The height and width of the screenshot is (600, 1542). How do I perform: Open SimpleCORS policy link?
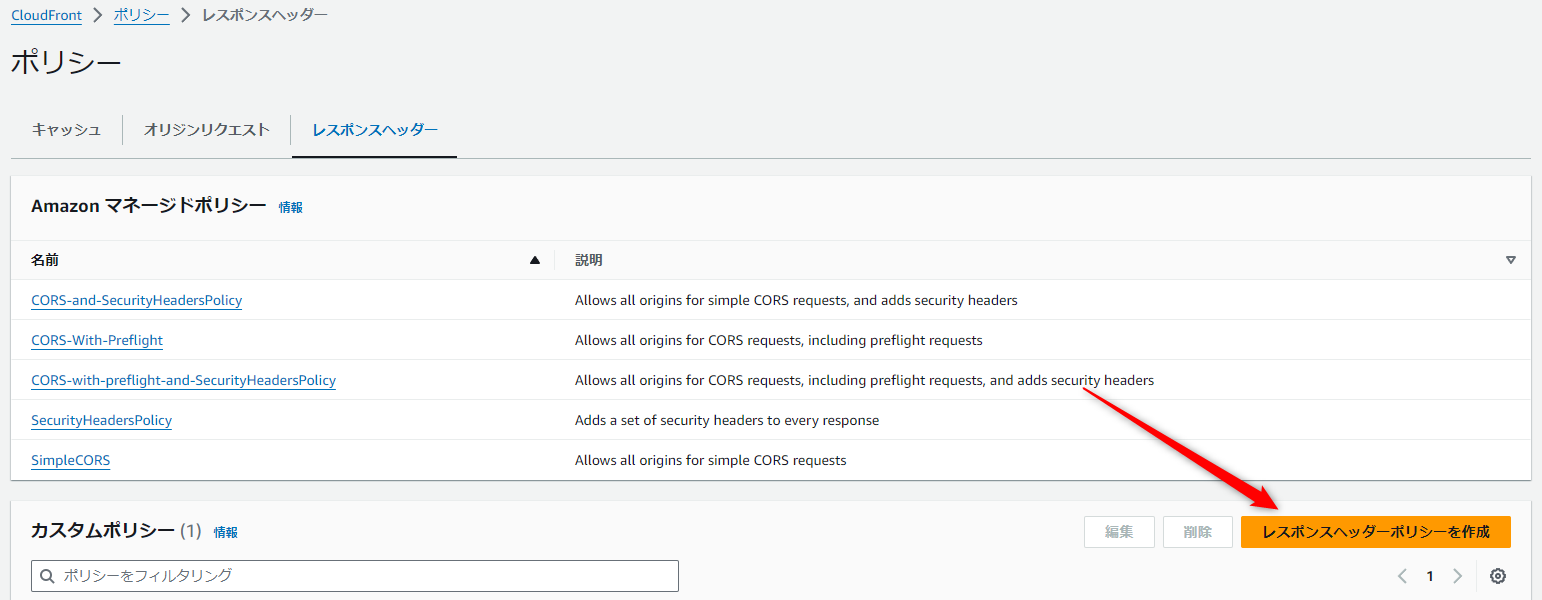70,460
